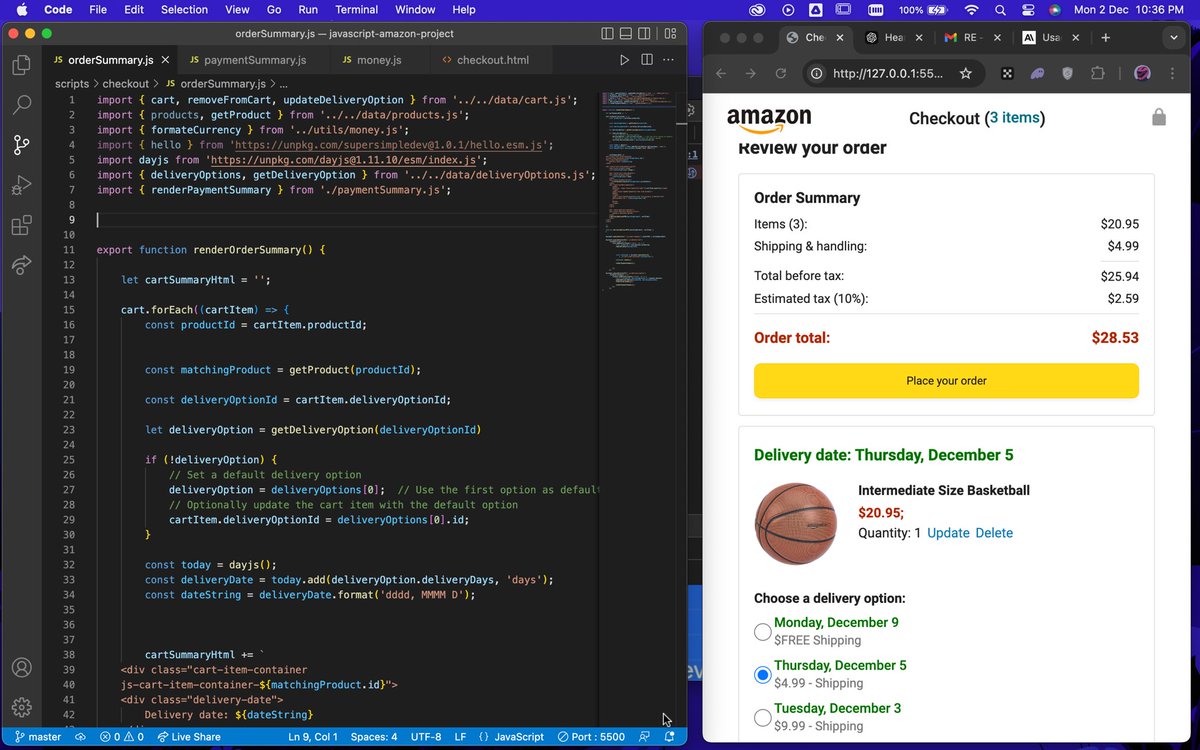
Task: Reload the checkout page in Chrome
Action: pos(781,74)
